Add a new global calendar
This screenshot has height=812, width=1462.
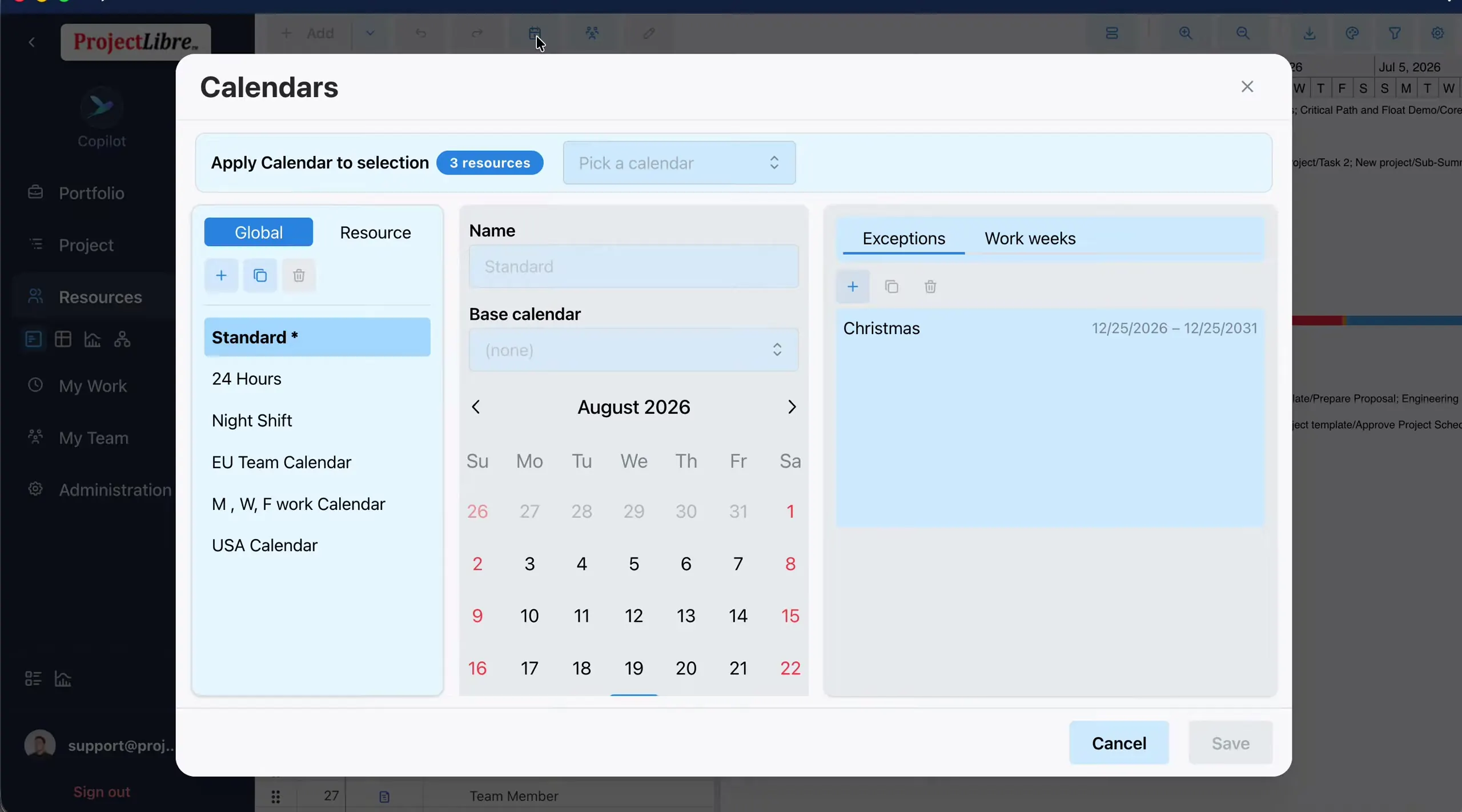pos(221,276)
